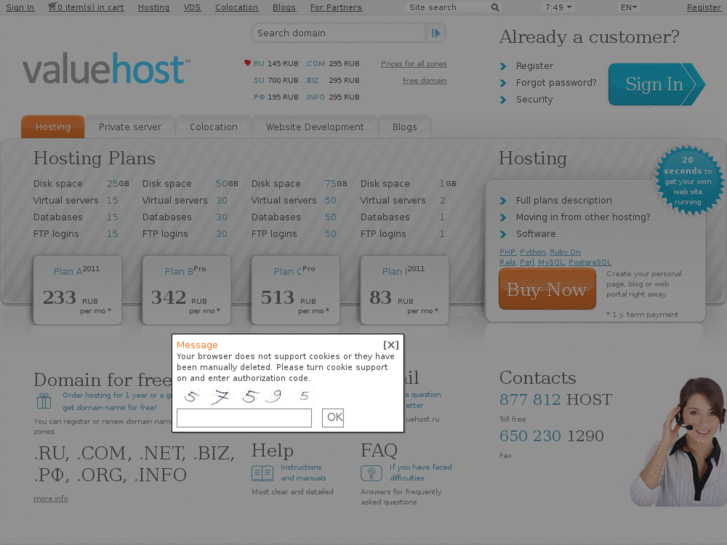Open Full plans description link

pos(564,200)
